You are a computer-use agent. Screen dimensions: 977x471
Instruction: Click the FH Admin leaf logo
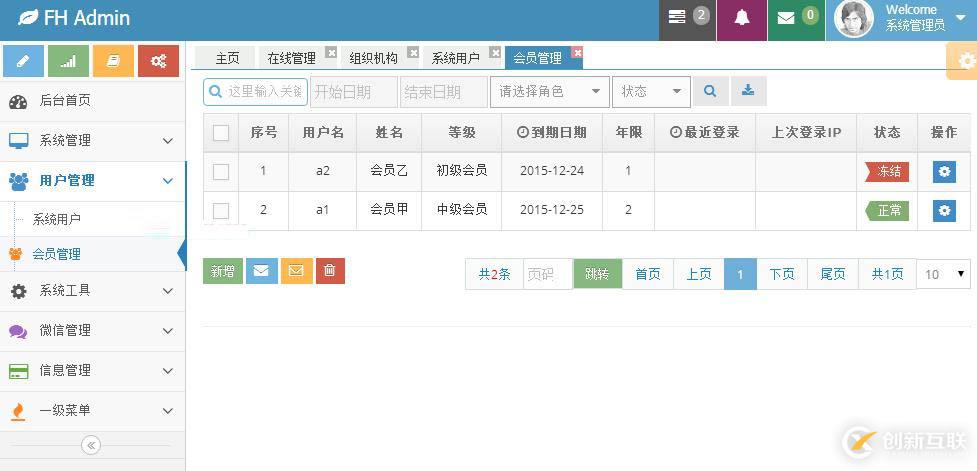point(28,17)
